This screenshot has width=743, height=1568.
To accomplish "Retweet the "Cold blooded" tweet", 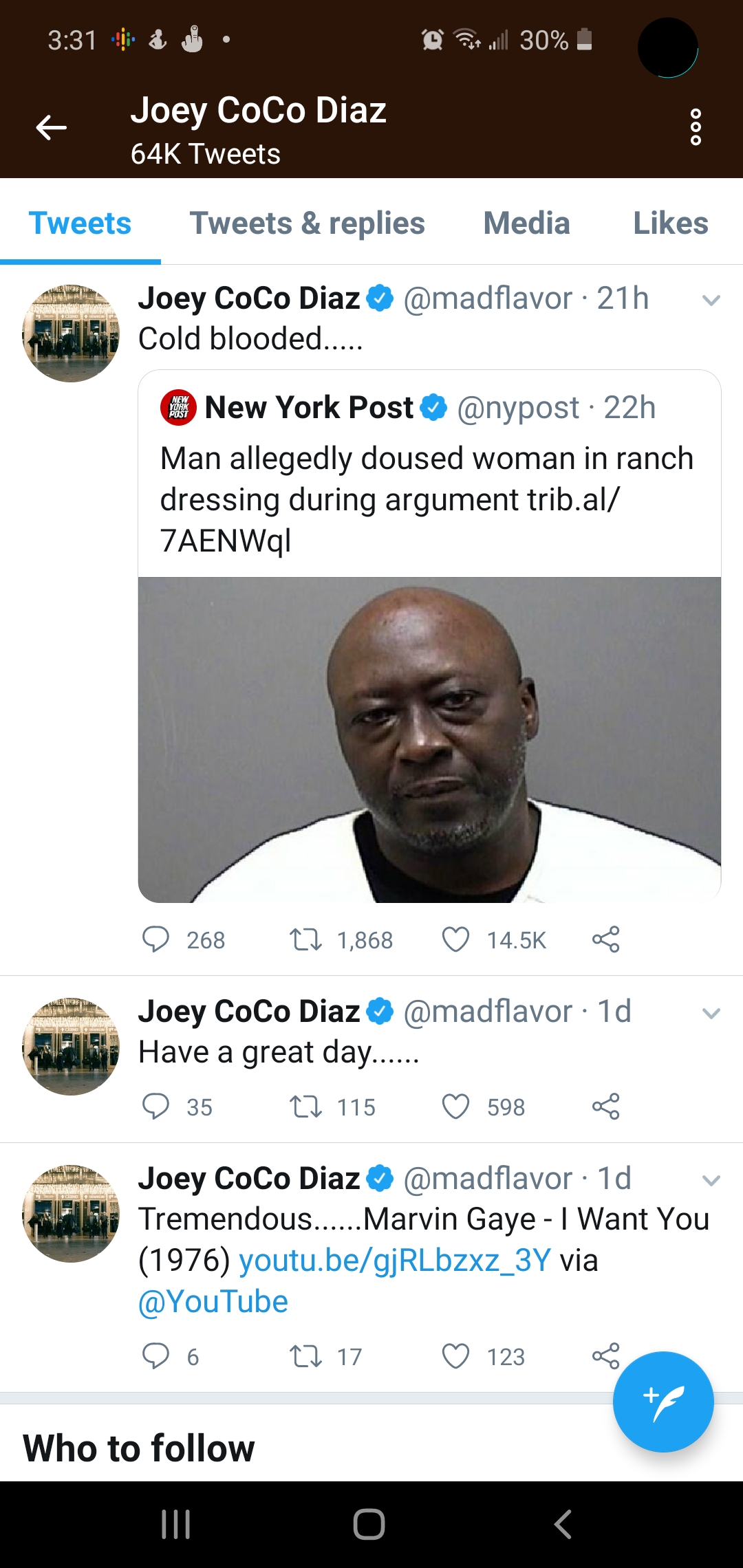I will coord(305,939).
